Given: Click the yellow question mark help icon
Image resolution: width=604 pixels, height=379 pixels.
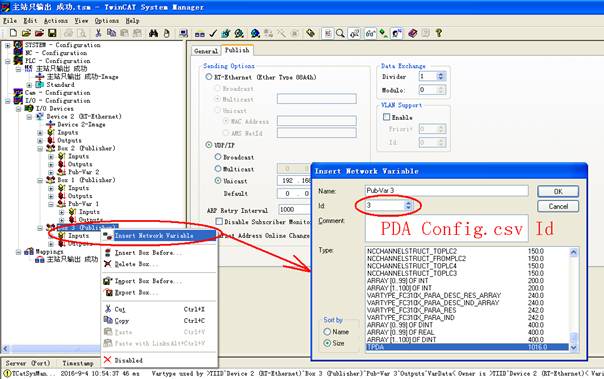Looking at the screenshot, I should 438,33.
